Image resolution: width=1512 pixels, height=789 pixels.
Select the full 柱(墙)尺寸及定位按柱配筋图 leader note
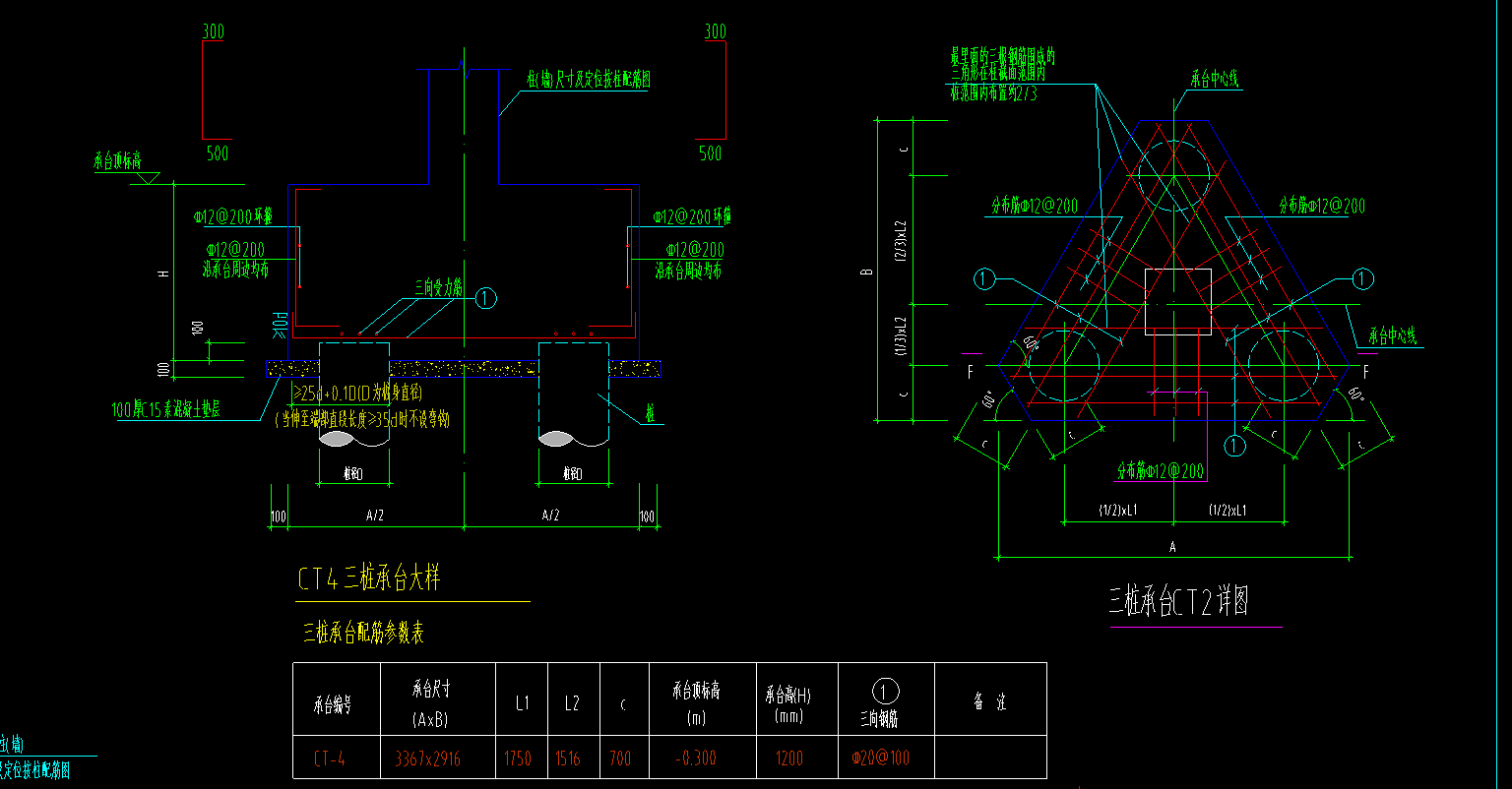(x=589, y=81)
